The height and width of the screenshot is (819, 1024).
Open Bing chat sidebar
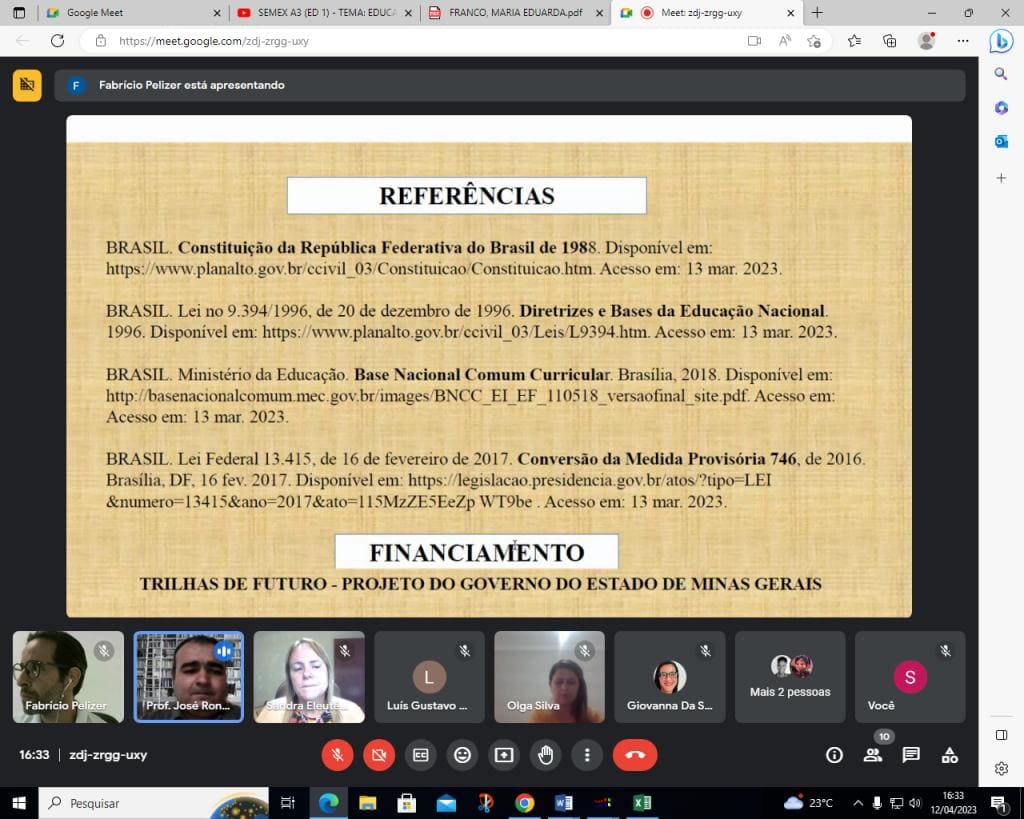coord(1001,41)
